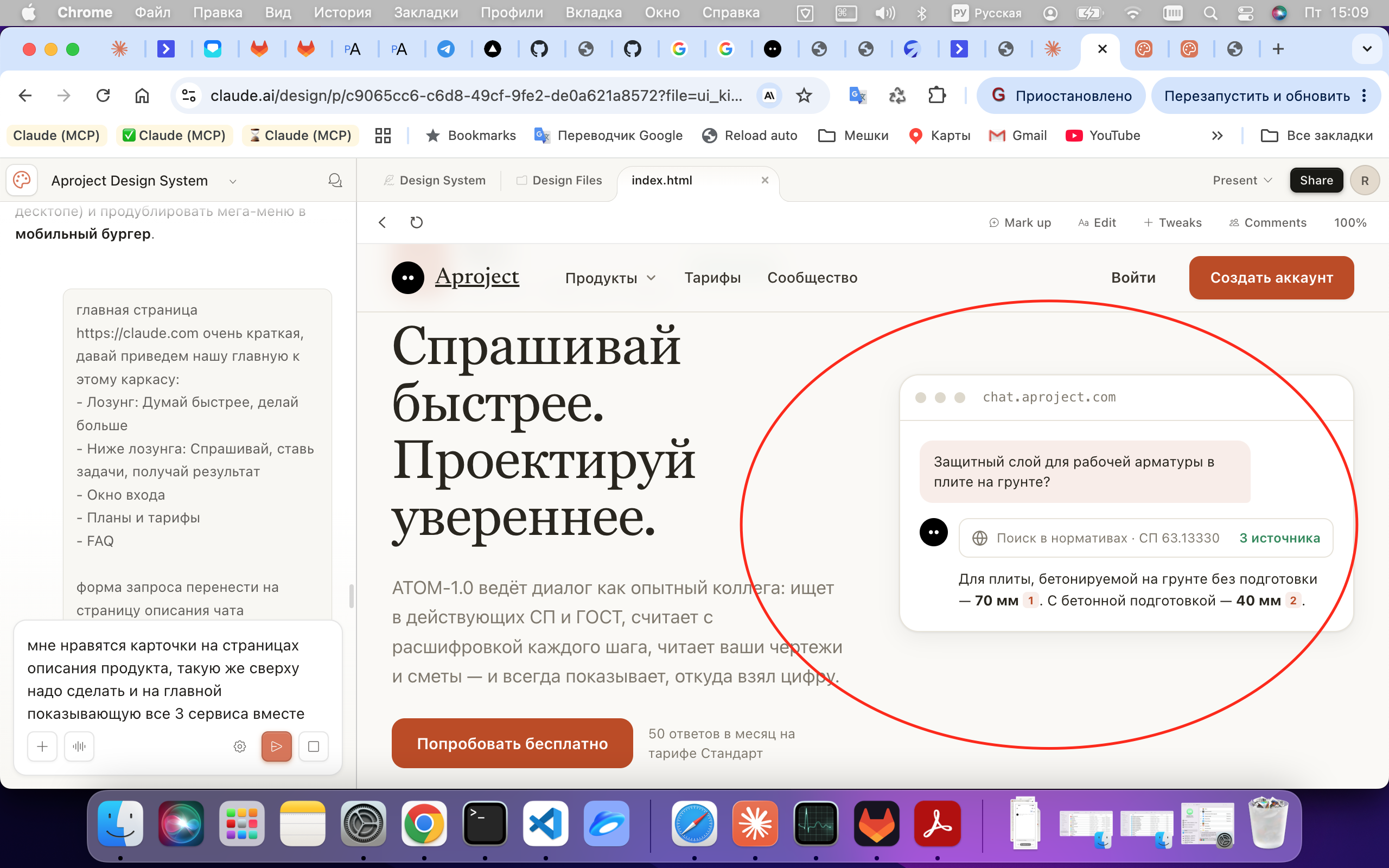This screenshot has width=1389, height=868.
Task: Expand the Aproject Design System project dropdown
Action: tap(232, 181)
